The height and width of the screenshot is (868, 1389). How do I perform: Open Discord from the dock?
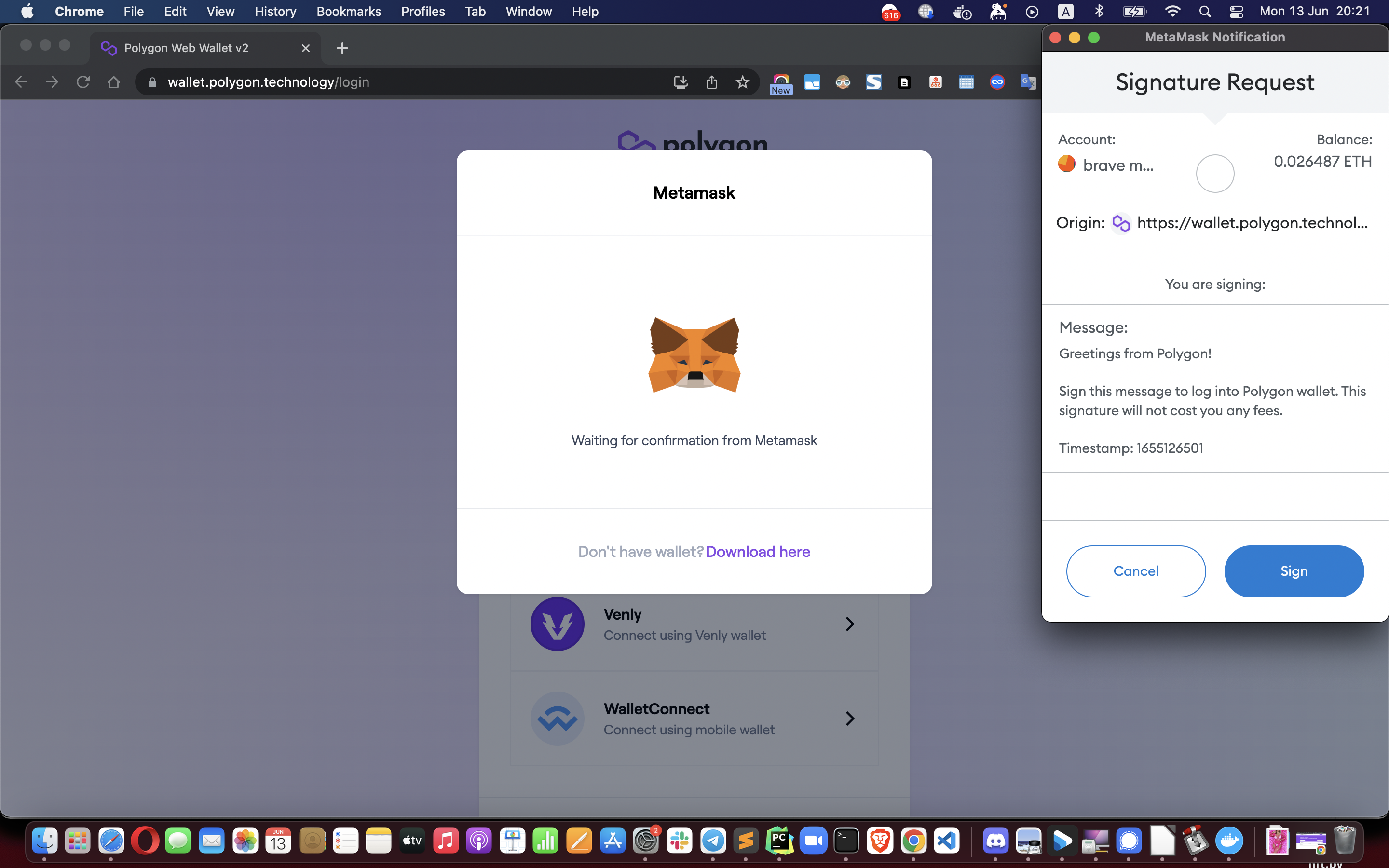(x=995, y=841)
